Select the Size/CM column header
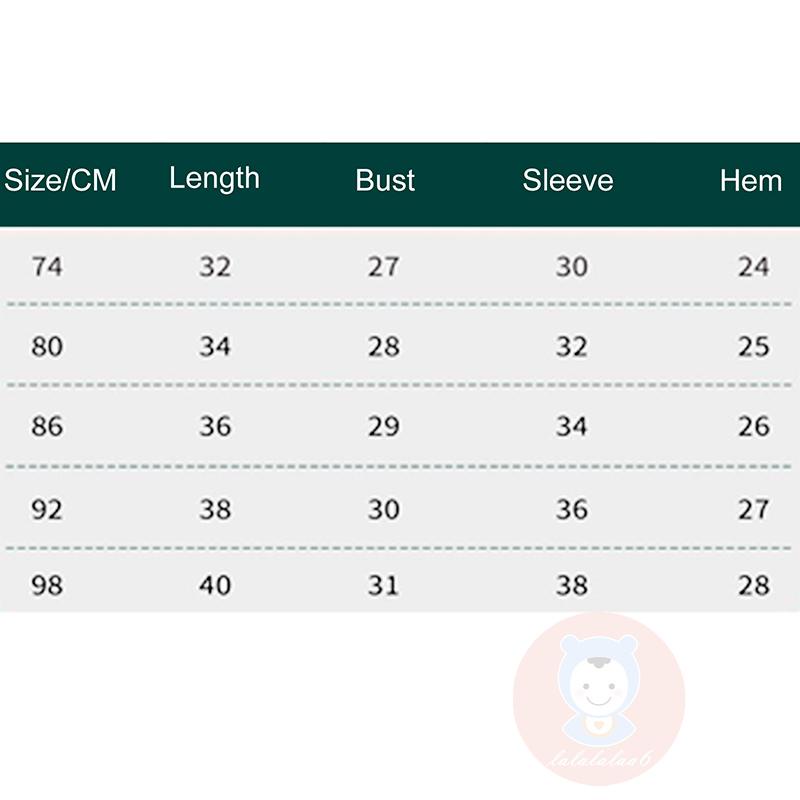The width and height of the screenshot is (800, 800). click(x=60, y=181)
